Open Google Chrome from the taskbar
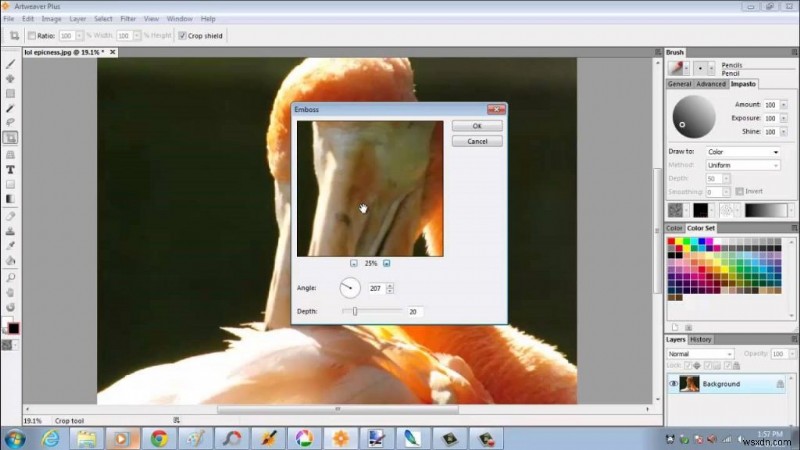 point(159,438)
